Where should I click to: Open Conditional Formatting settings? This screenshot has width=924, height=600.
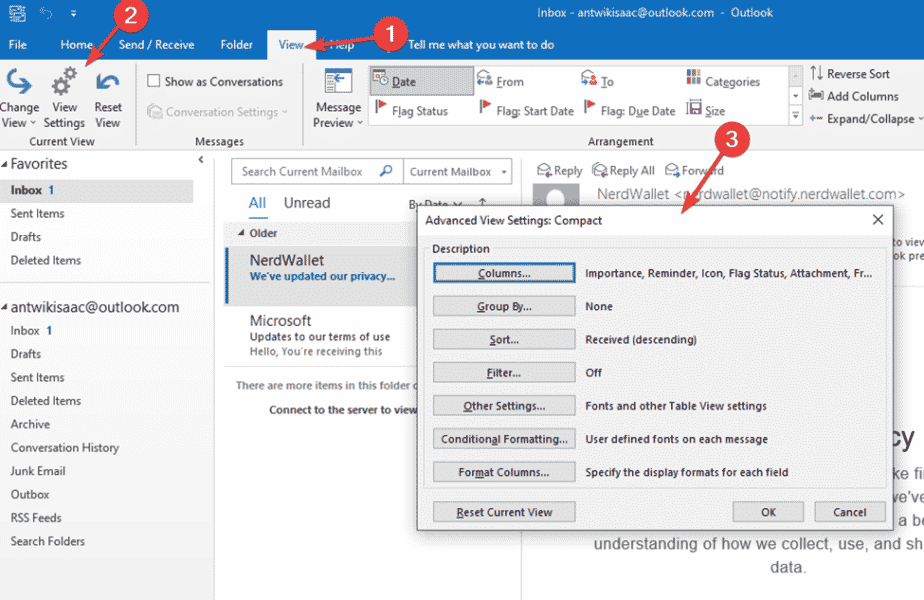(x=503, y=441)
